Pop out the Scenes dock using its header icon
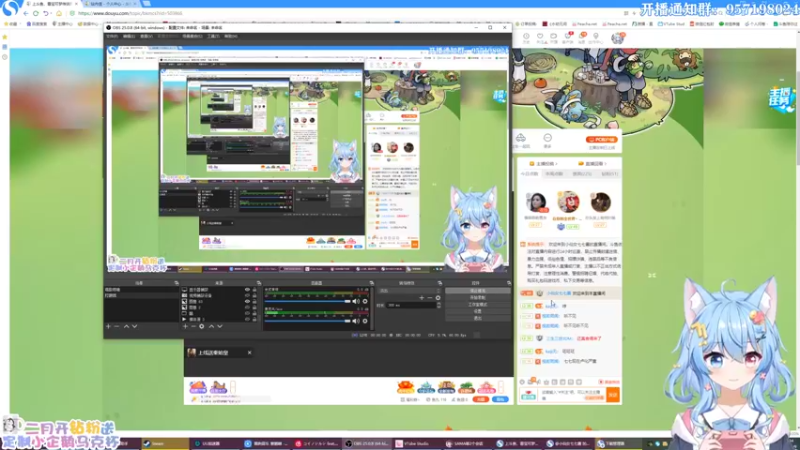 tap(177, 283)
